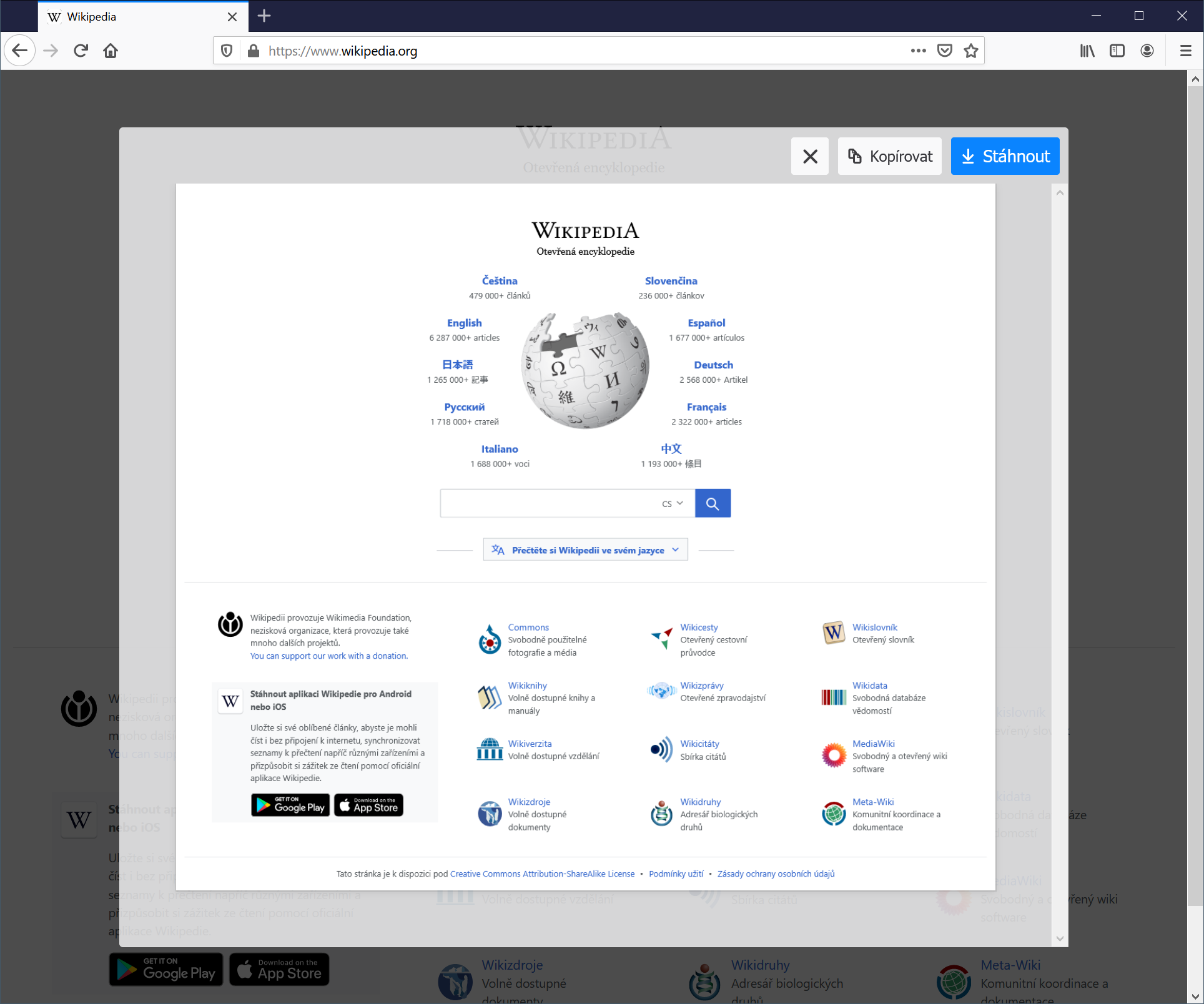Click the Google Play badge in preview

pyautogui.click(x=290, y=805)
